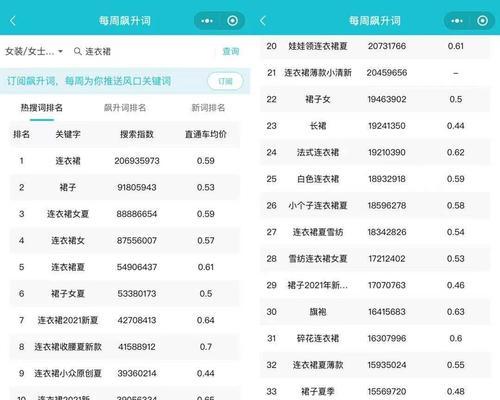The width and height of the screenshot is (500, 400).
Task: Click search index 54906437
Action: click(137, 267)
